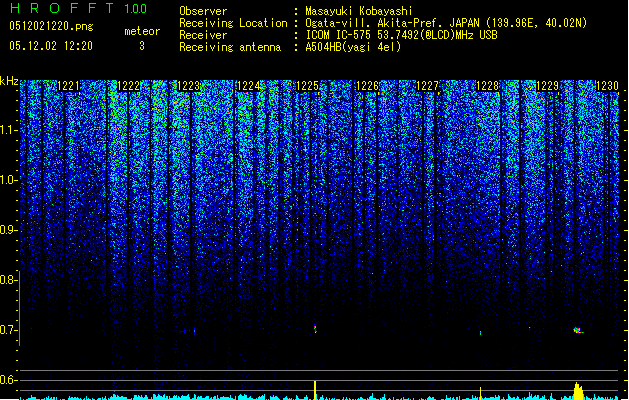Click the meteor count value 3
The image size is (629, 400).
142,46
